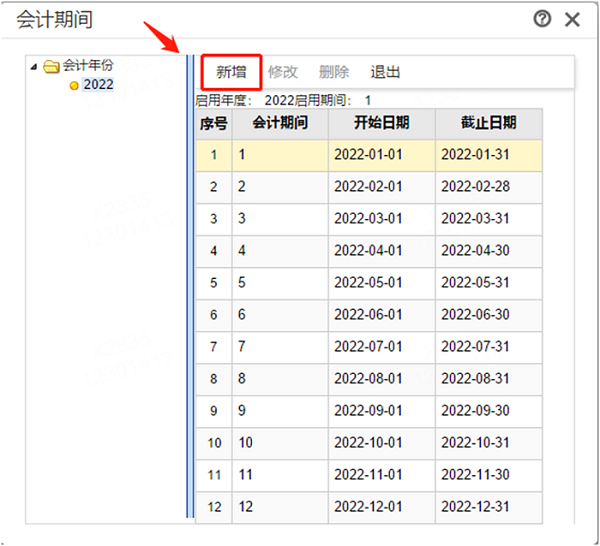Select end date cell 2022-02-28
Viewport: 600px width, 546px height.
coord(489,187)
